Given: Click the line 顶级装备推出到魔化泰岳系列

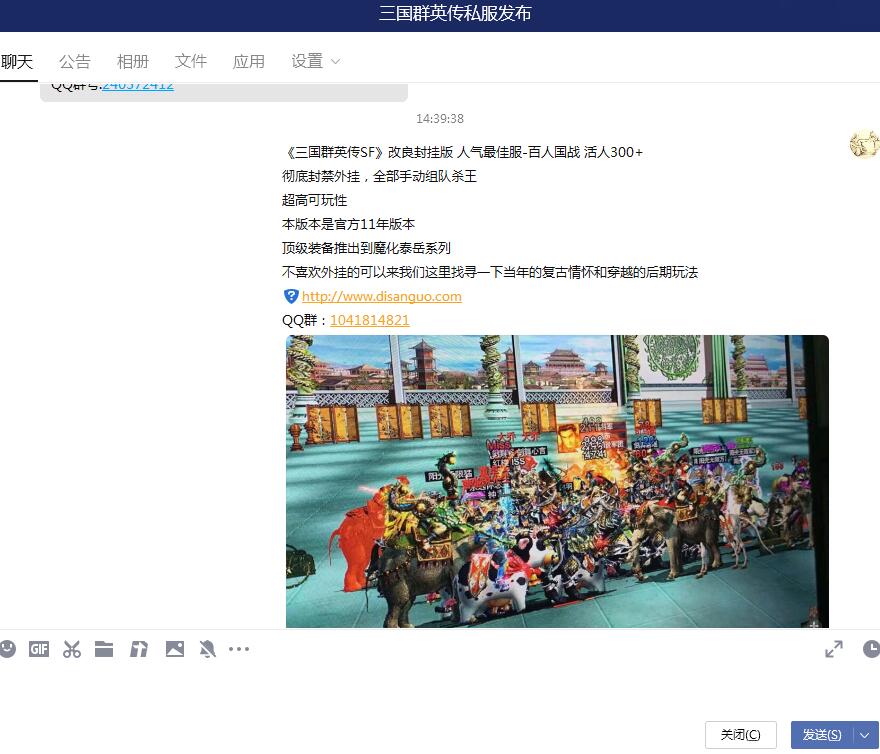Looking at the screenshot, I should 366,248.
